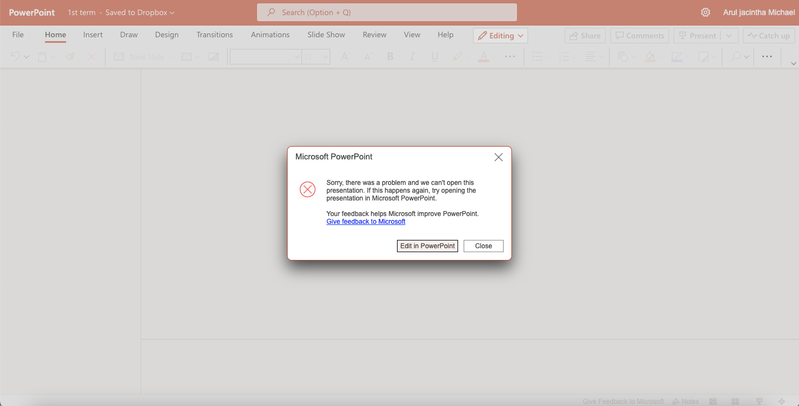Pick the text highlight color
Image resolution: width=799 pixels, height=406 pixels.
pos(457,57)
